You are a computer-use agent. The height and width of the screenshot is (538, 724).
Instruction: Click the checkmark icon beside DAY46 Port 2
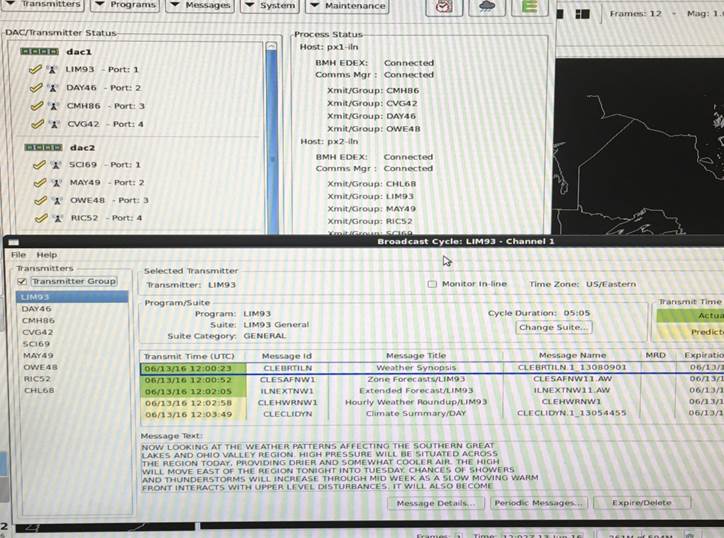tap(36, 87)
